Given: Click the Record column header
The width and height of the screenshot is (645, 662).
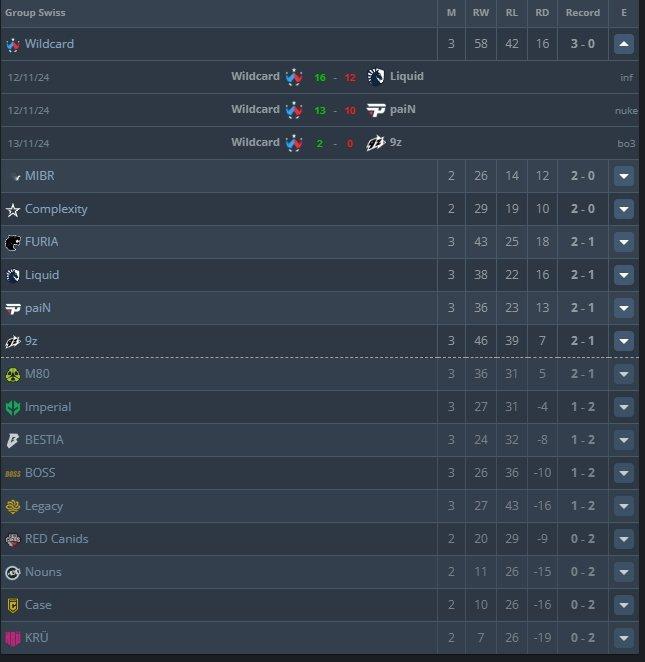Looking at the screenshot, I should coord(583,13).
